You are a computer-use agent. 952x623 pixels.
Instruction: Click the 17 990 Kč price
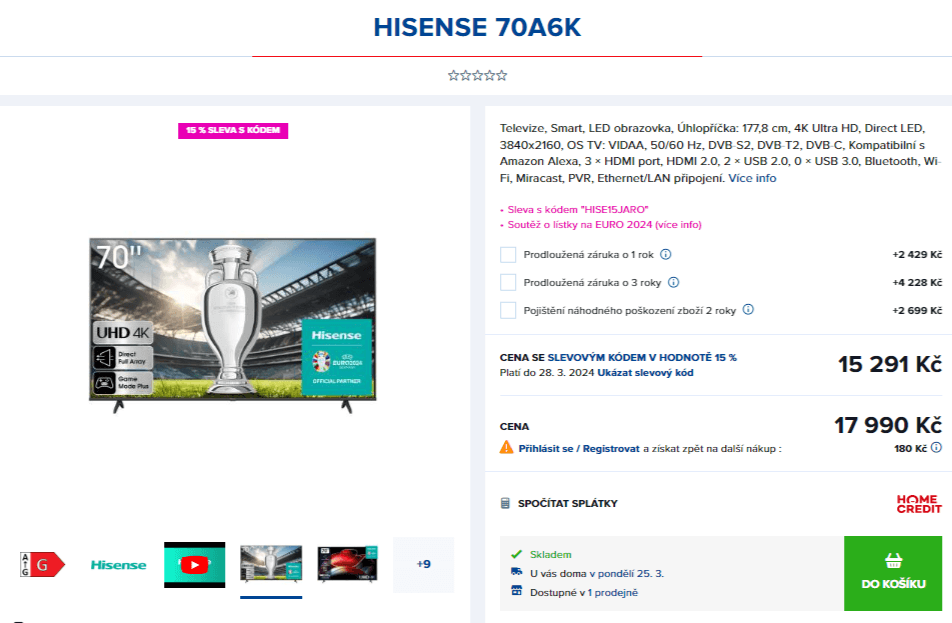[888, 425]
